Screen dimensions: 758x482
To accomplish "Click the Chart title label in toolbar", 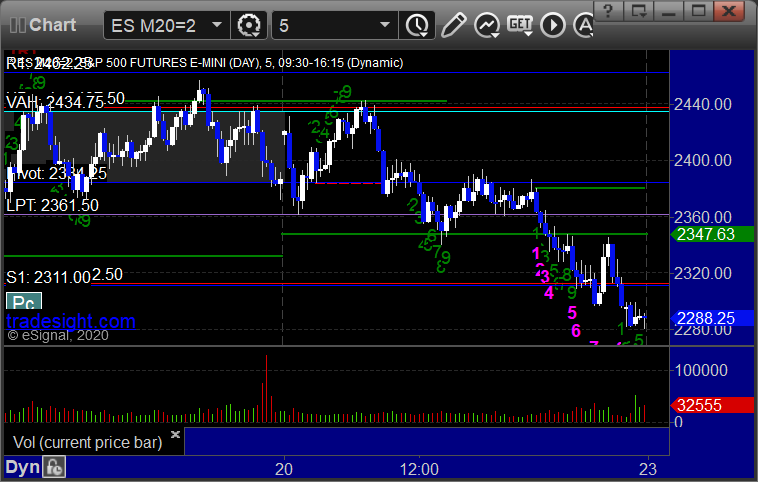I will click(x=52, y=25).
